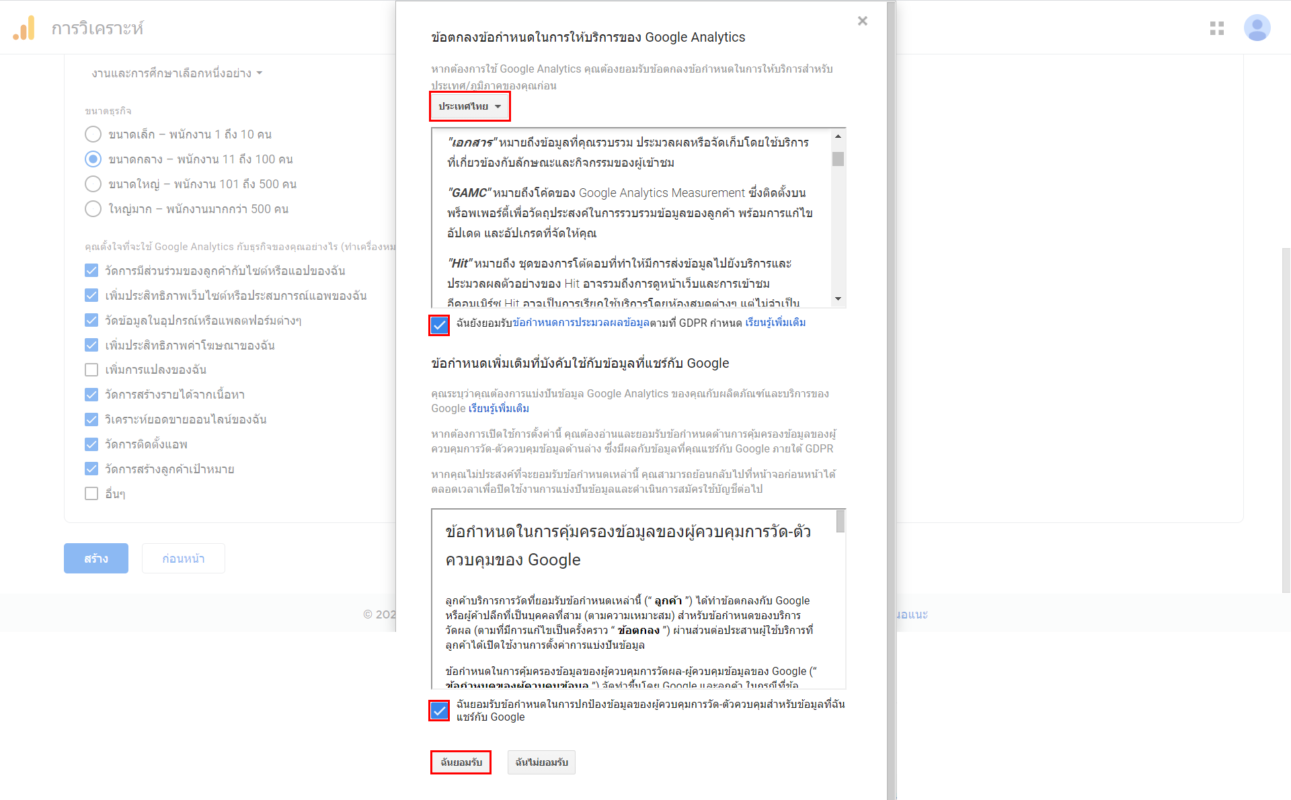
Task: Close the terms of service dialog
Action: [x=862, y=21]
